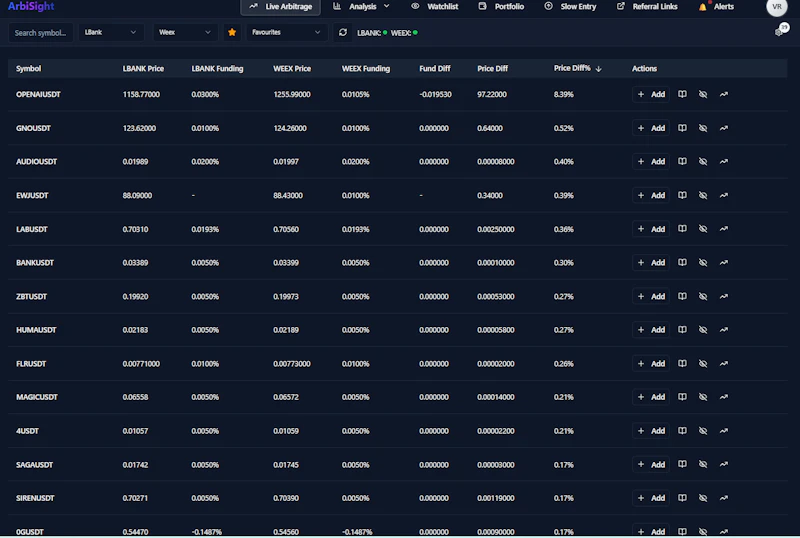Open chart icon for FLRUSDT row
Screen dimensions: 800x538
click(724, 364)
